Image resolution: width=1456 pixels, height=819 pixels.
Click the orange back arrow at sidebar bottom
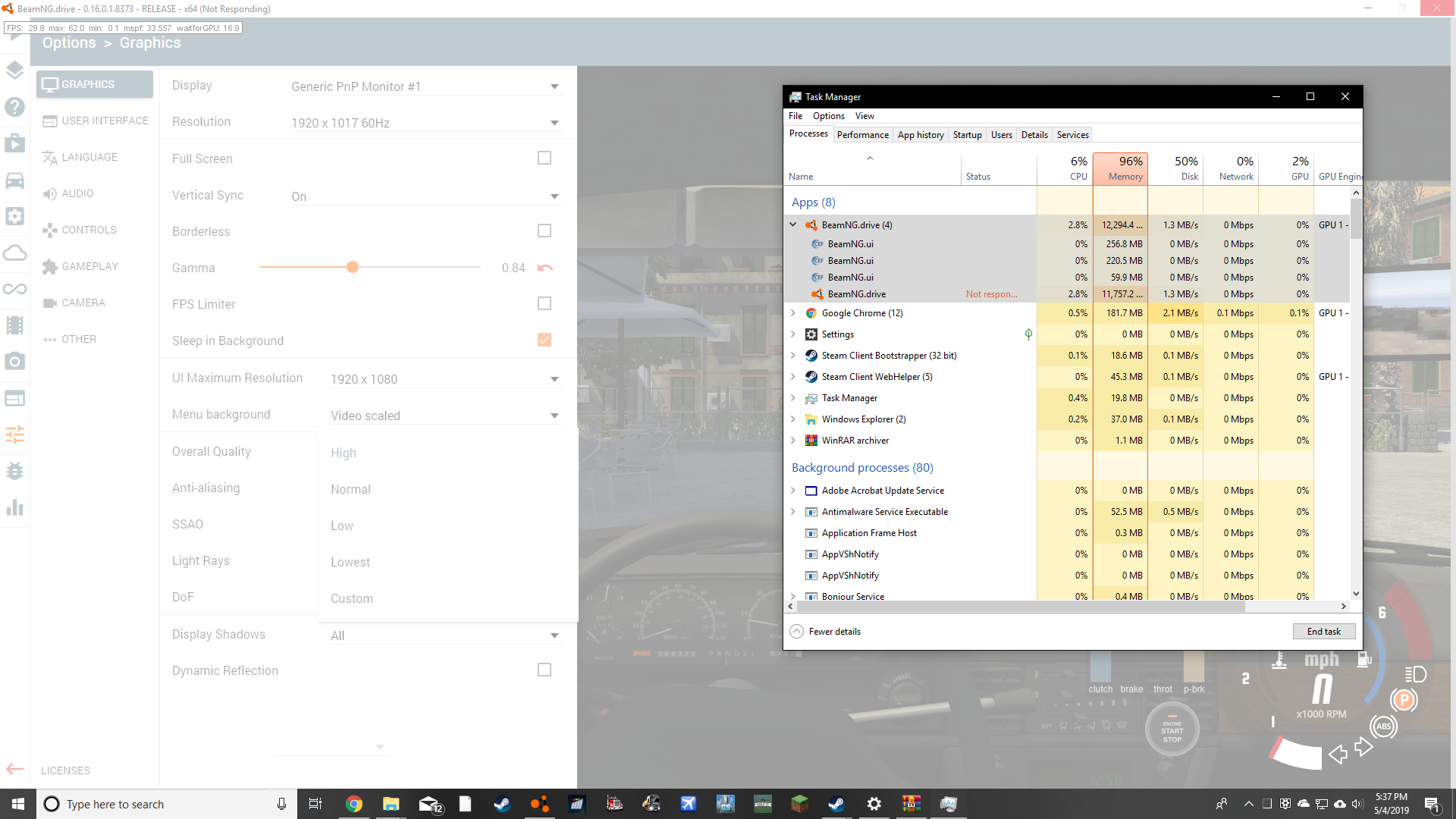coord(14,769)
